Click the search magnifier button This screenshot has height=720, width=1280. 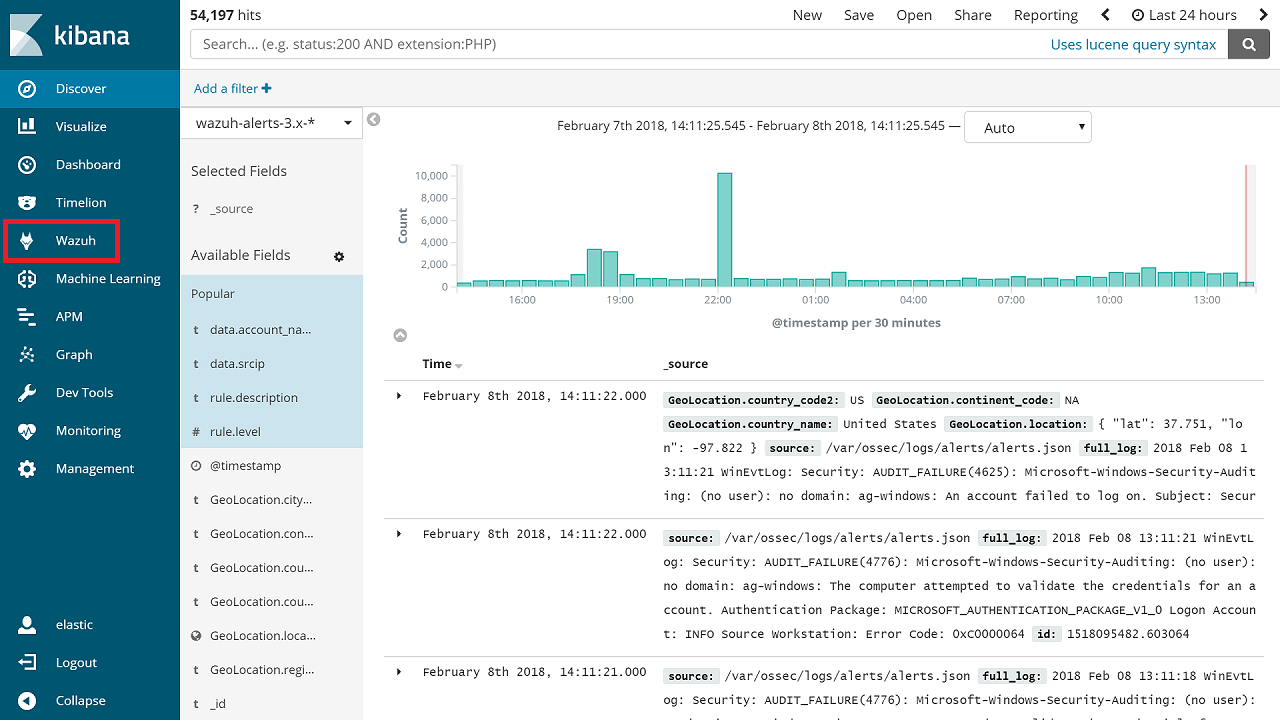point(1248,44)
